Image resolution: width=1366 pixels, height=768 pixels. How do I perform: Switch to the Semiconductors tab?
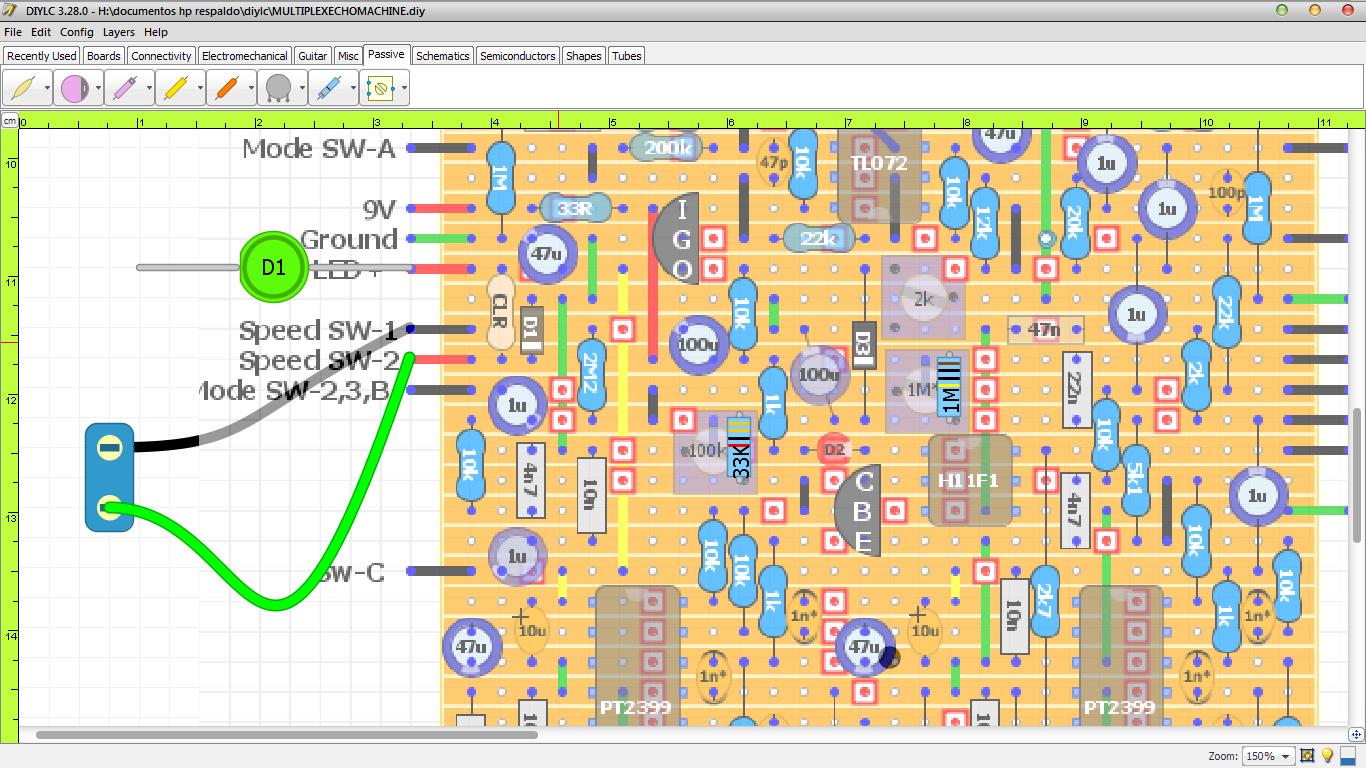click(517, 56)
